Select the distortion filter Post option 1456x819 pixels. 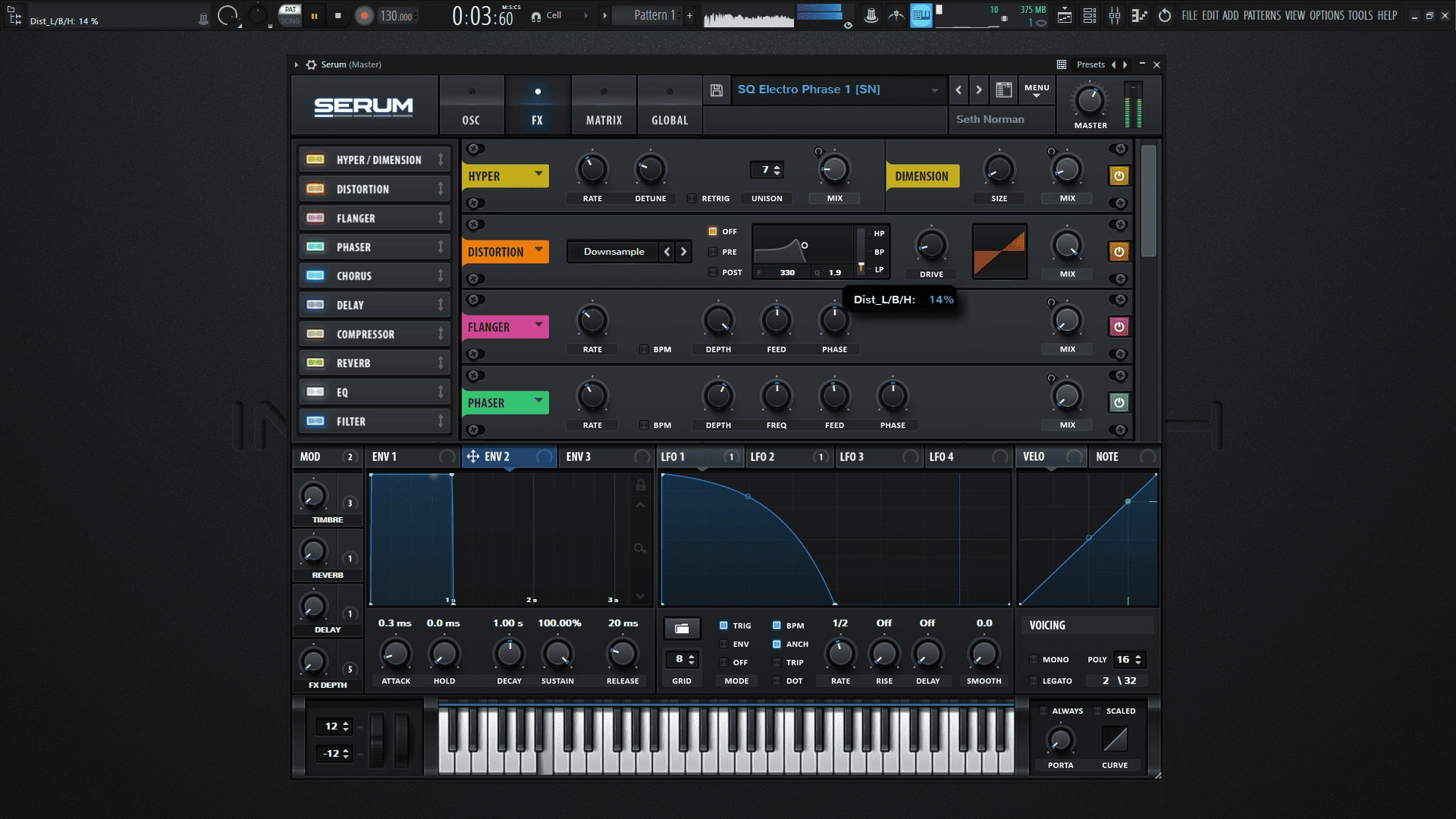coord(713,272)
